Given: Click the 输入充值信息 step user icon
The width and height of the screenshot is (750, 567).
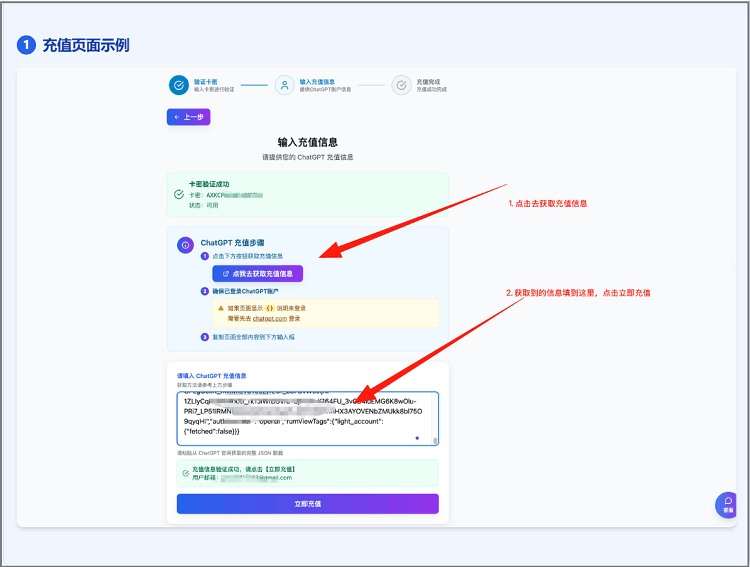Looking at the screenshot, I should [x=284, y=85].
